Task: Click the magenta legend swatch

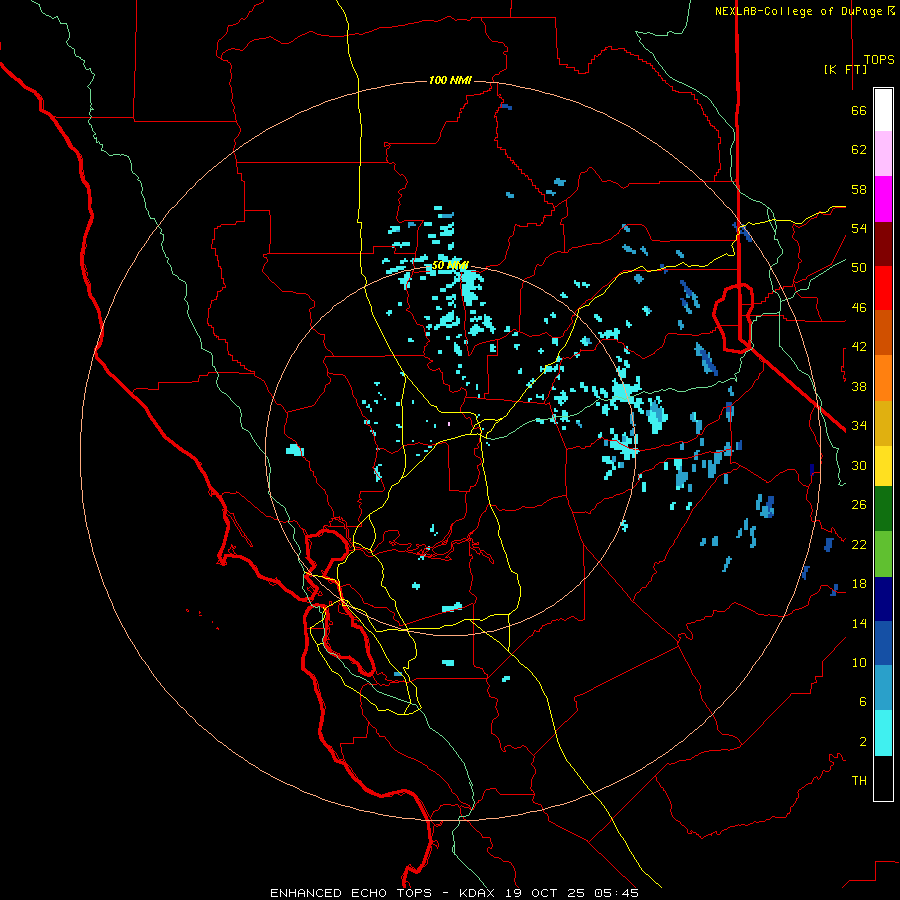Action: (883, 199)
